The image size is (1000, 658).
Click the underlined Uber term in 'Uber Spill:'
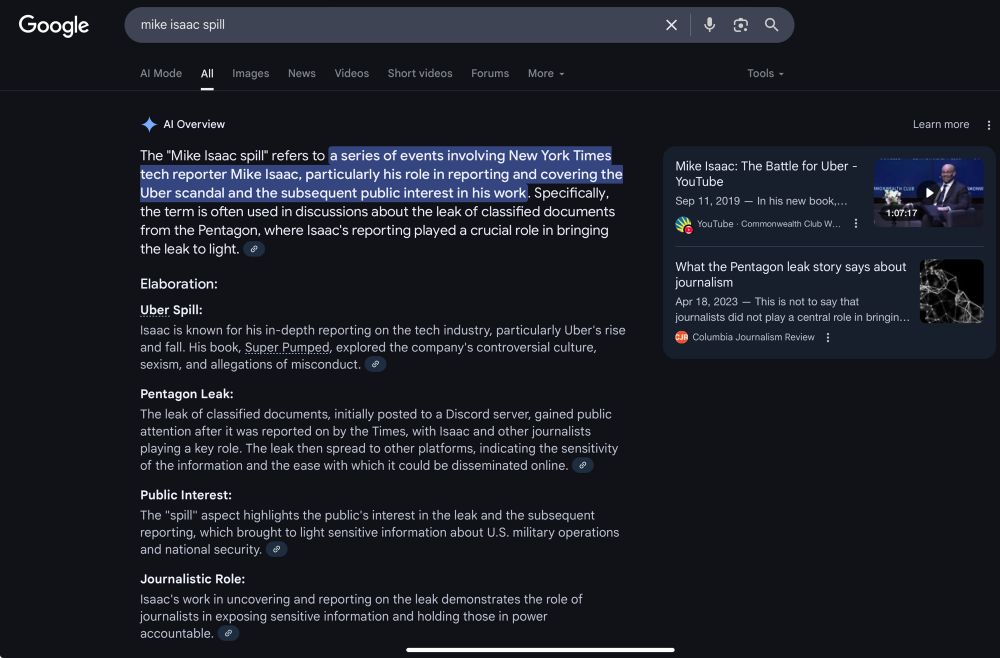point(154,310)
